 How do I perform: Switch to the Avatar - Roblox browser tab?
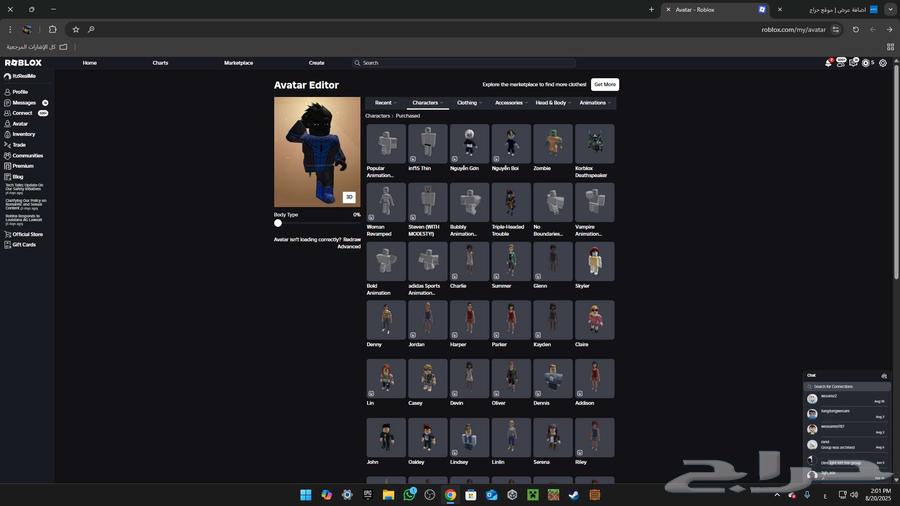(716, 10)
